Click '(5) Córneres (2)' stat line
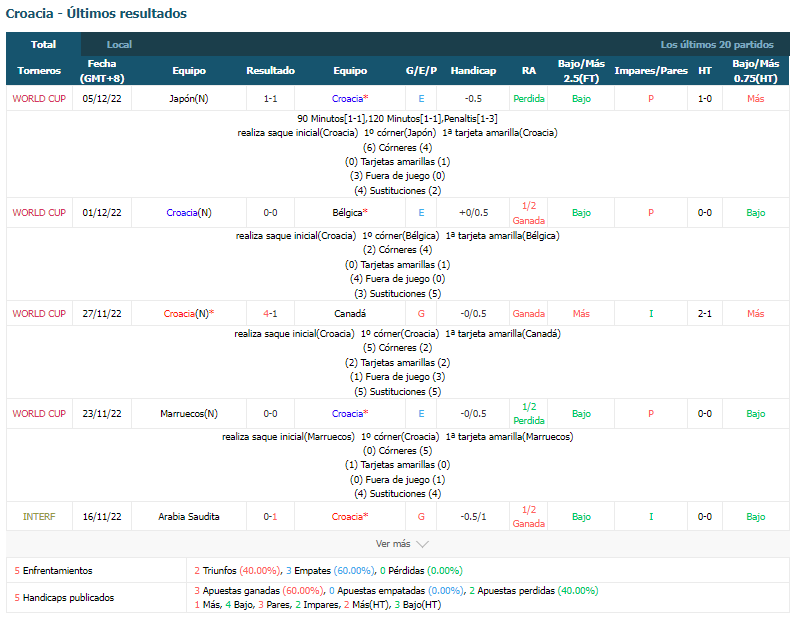Image resolution: width=798 pixels, height=619 pixels. tap(397, 347)
